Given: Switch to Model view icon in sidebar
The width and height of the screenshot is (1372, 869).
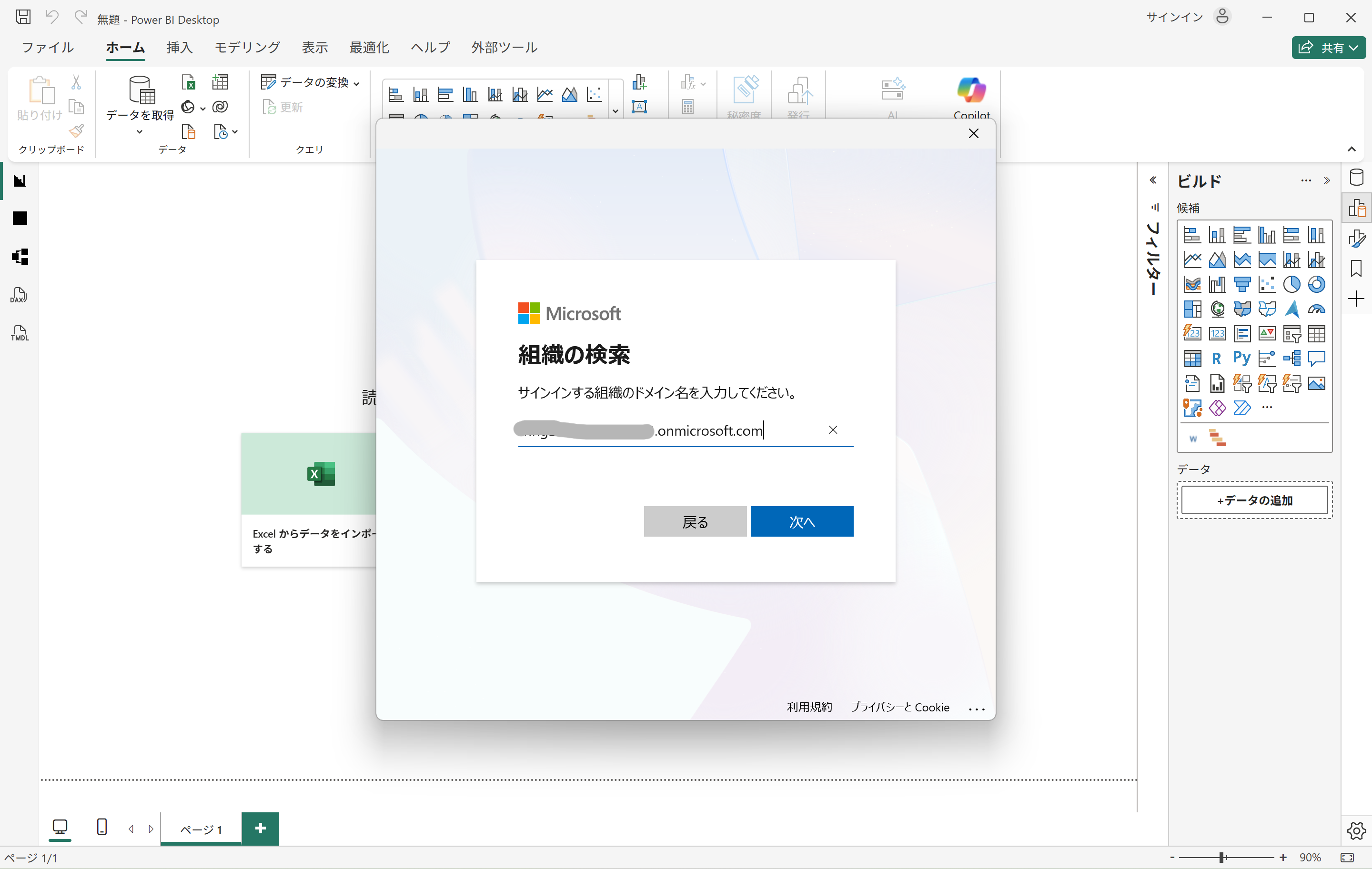Looking at the screenshot, I should [20, 256].
